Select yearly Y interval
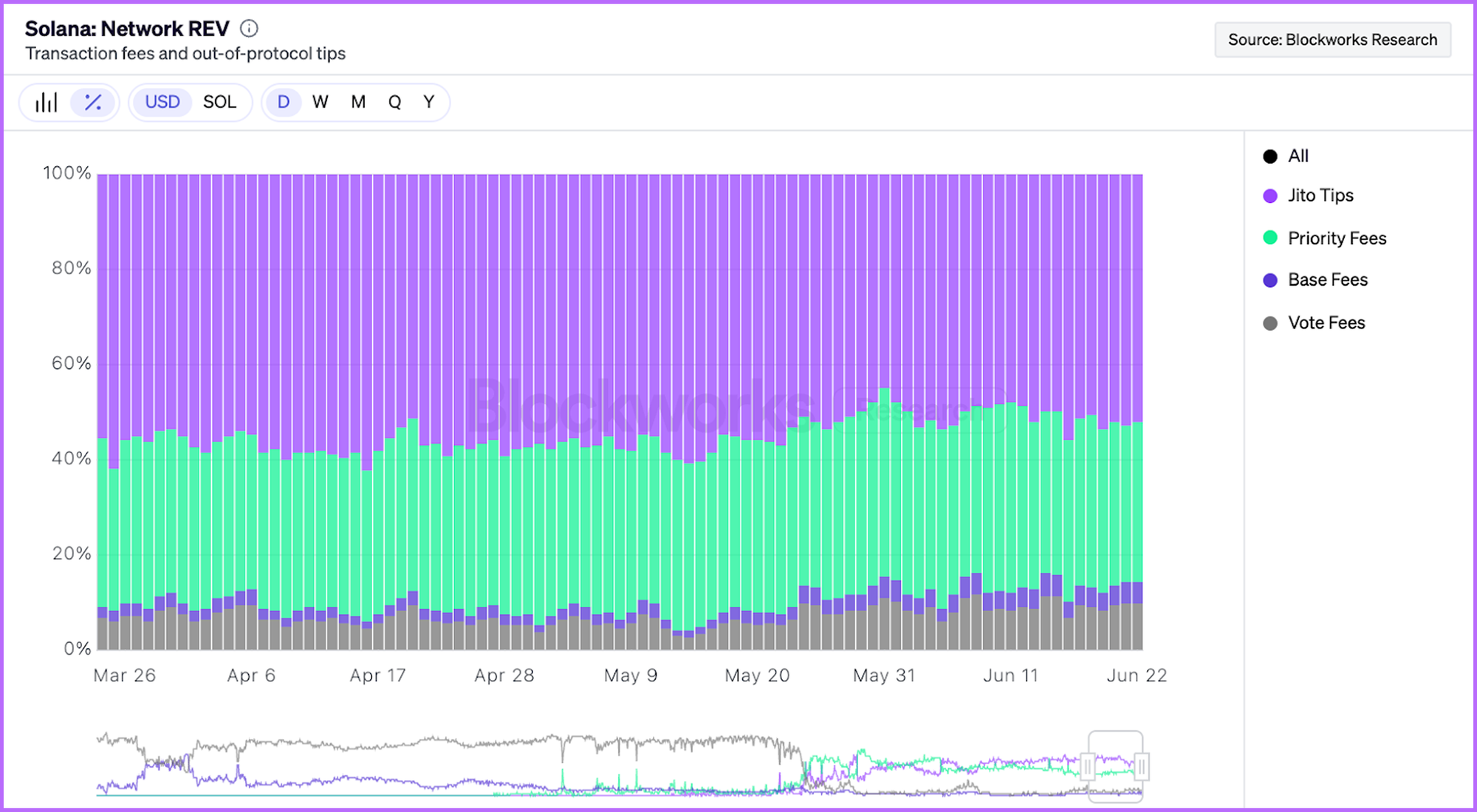The height and width of the screenshot is (812, 1477). point(428,102)
